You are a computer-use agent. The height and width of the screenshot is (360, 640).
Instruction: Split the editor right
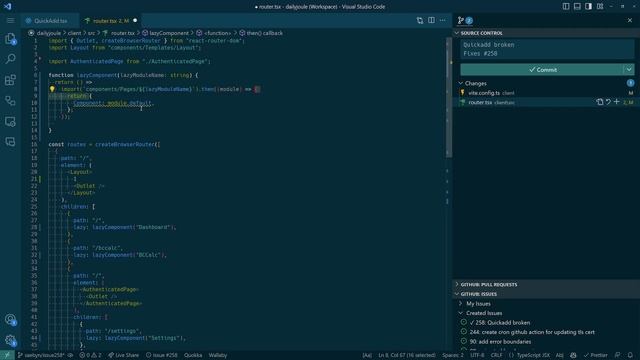(431, 20)
